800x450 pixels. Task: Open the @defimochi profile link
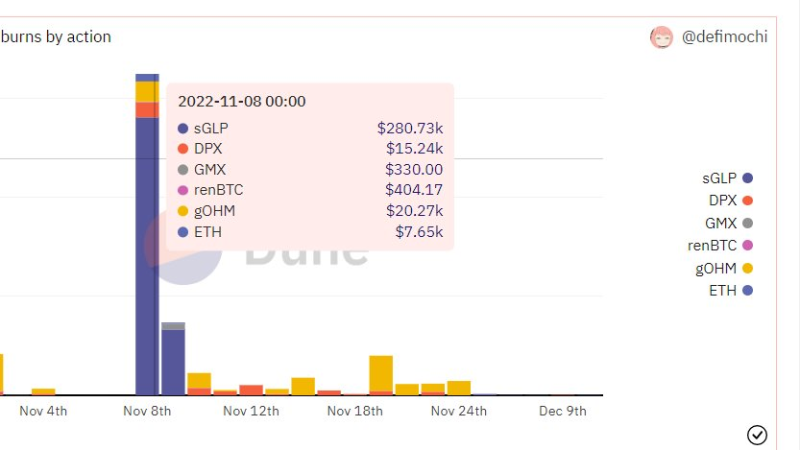click(724, 37)
